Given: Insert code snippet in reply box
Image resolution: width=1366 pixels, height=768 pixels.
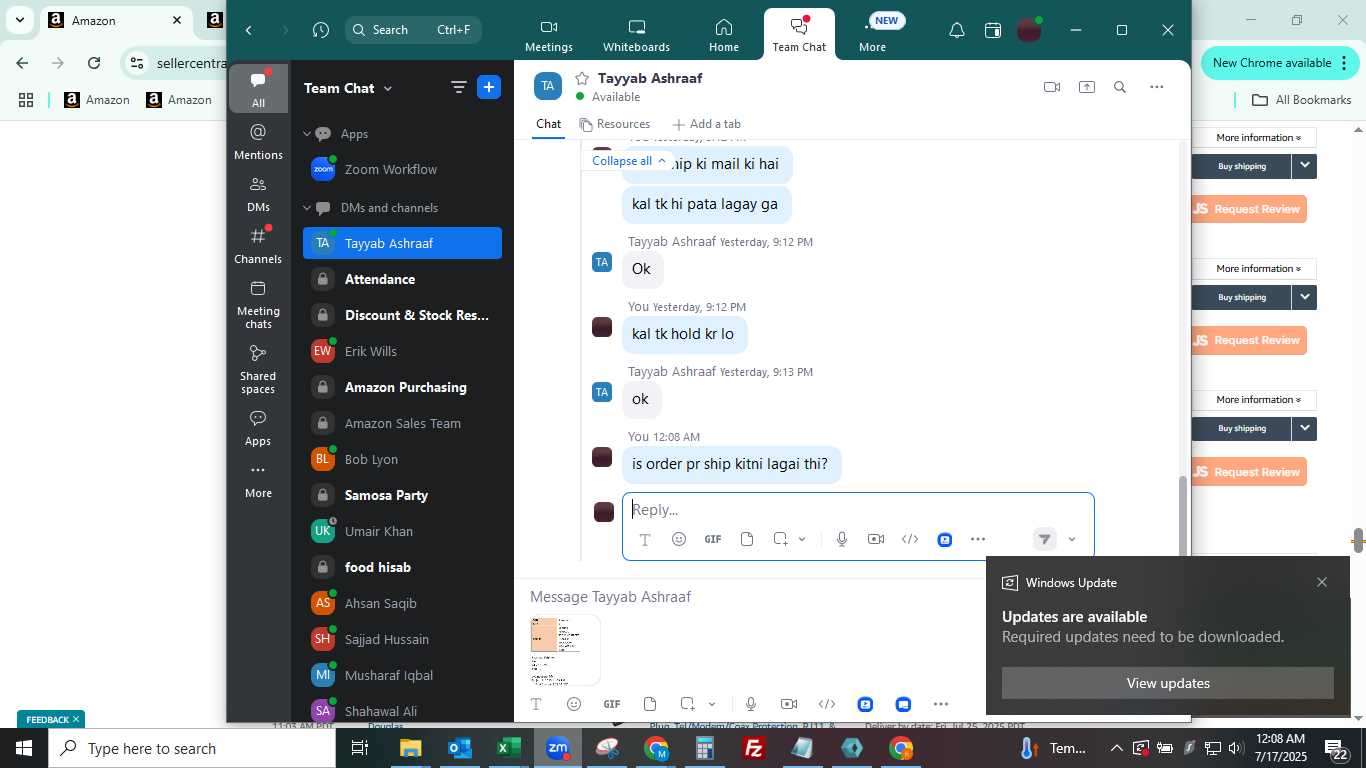Looking at the screenshot, I should tap(910, 539).
